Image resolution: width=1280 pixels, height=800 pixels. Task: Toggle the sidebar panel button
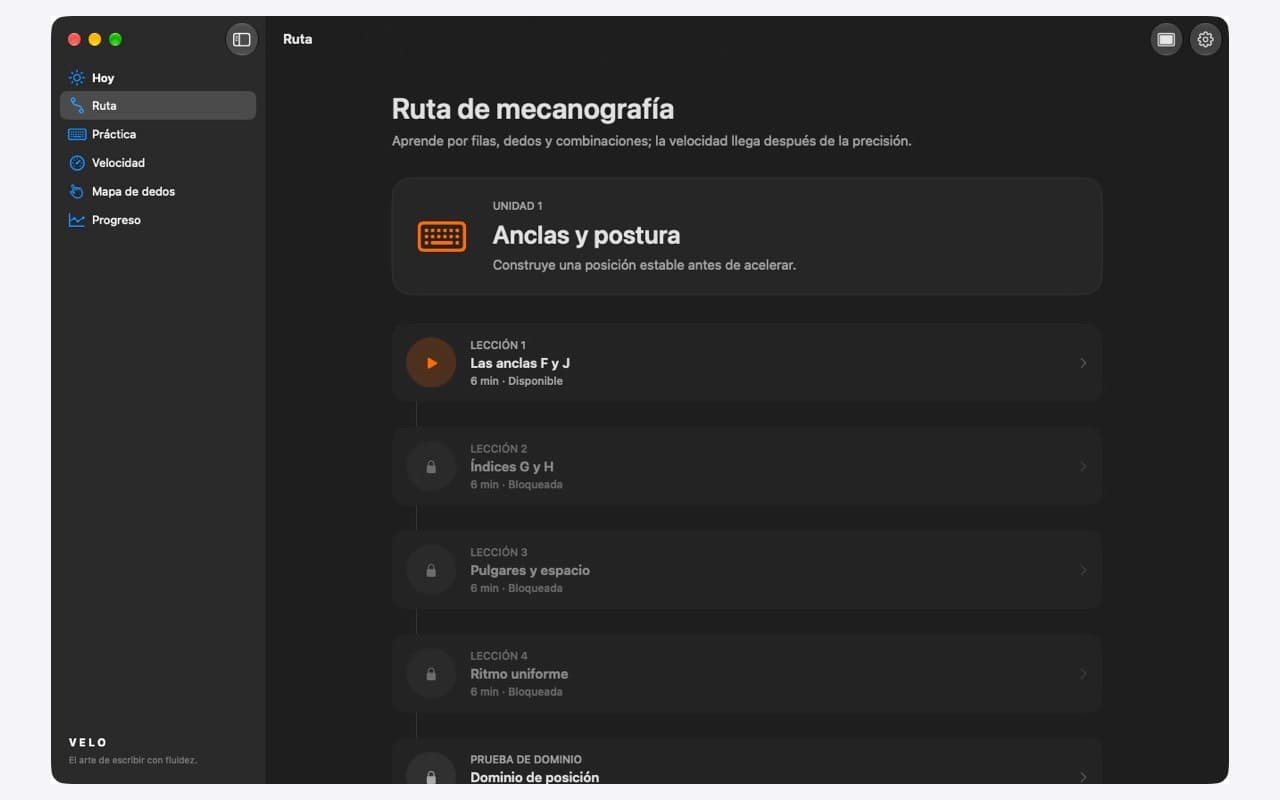coord(242,40)
